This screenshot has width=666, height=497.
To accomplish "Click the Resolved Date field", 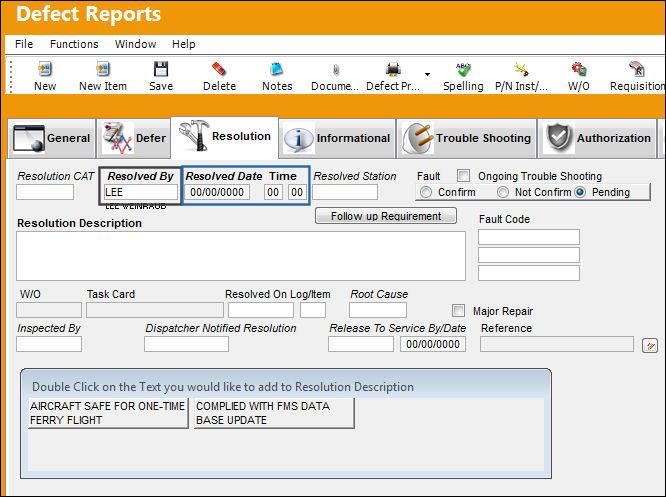I will pos(217,192).
